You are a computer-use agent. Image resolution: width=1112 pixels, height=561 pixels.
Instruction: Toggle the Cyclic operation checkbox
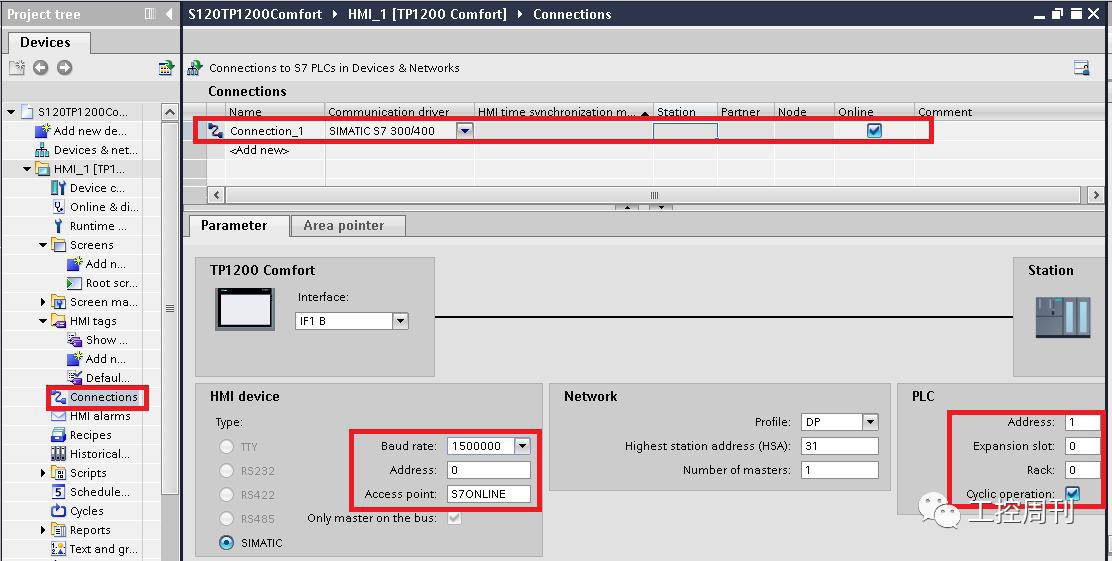tap(1072, 494)
